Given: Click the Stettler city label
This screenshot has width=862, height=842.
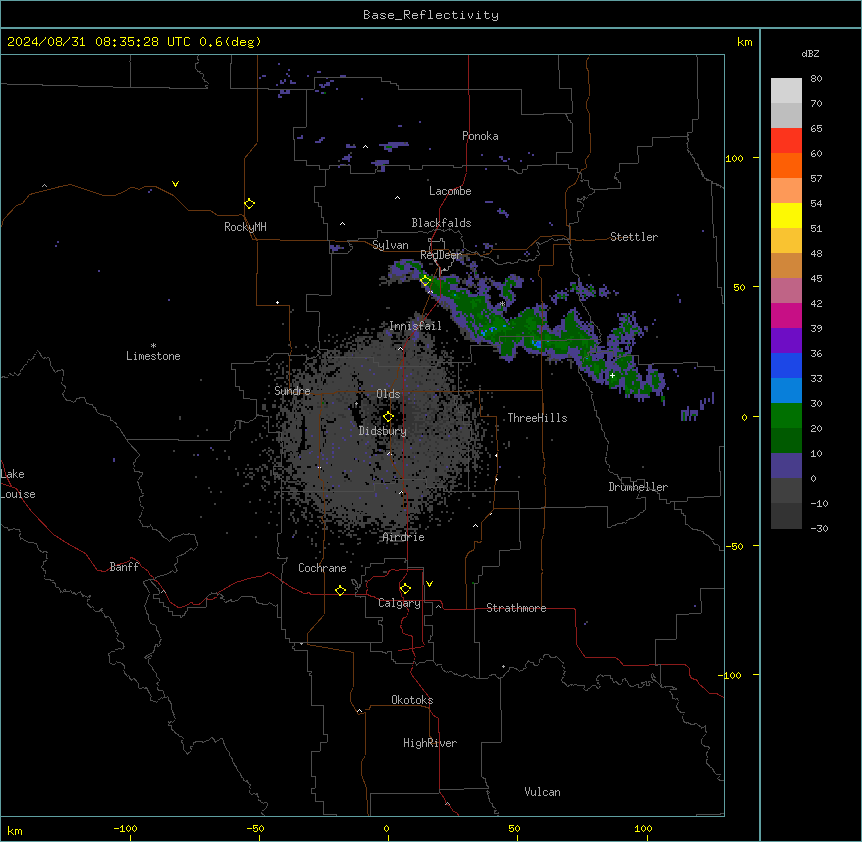Looking at the screenshot, I should [x=634, y=237].
